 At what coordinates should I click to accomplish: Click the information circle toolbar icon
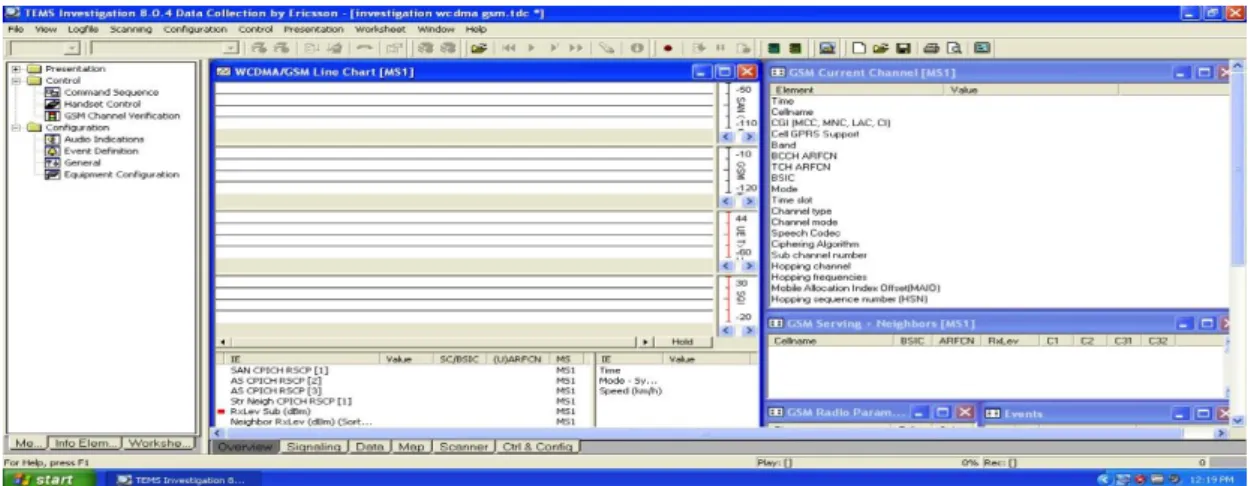click(x=636, y=48)
